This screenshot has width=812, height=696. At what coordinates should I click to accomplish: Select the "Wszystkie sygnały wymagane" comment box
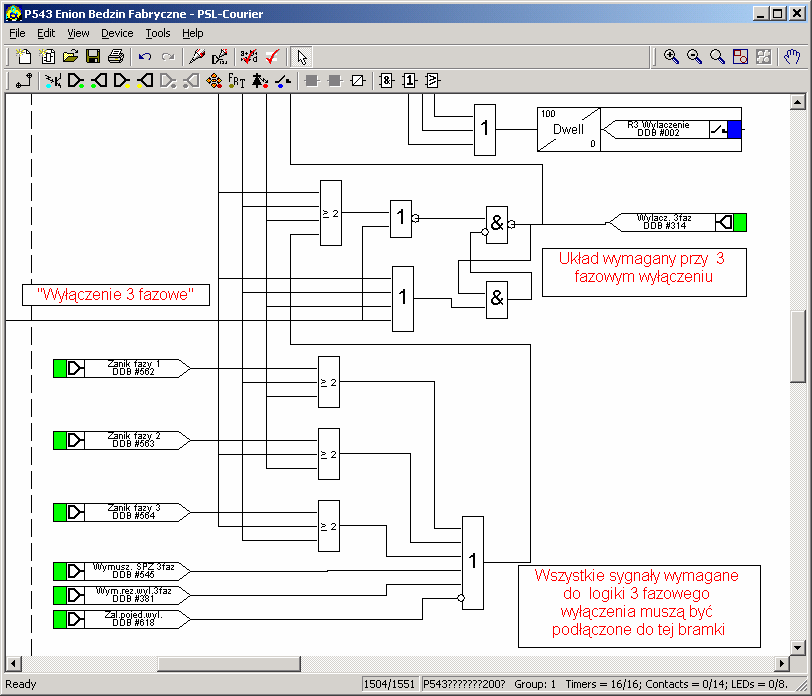[x=639, y=606]
